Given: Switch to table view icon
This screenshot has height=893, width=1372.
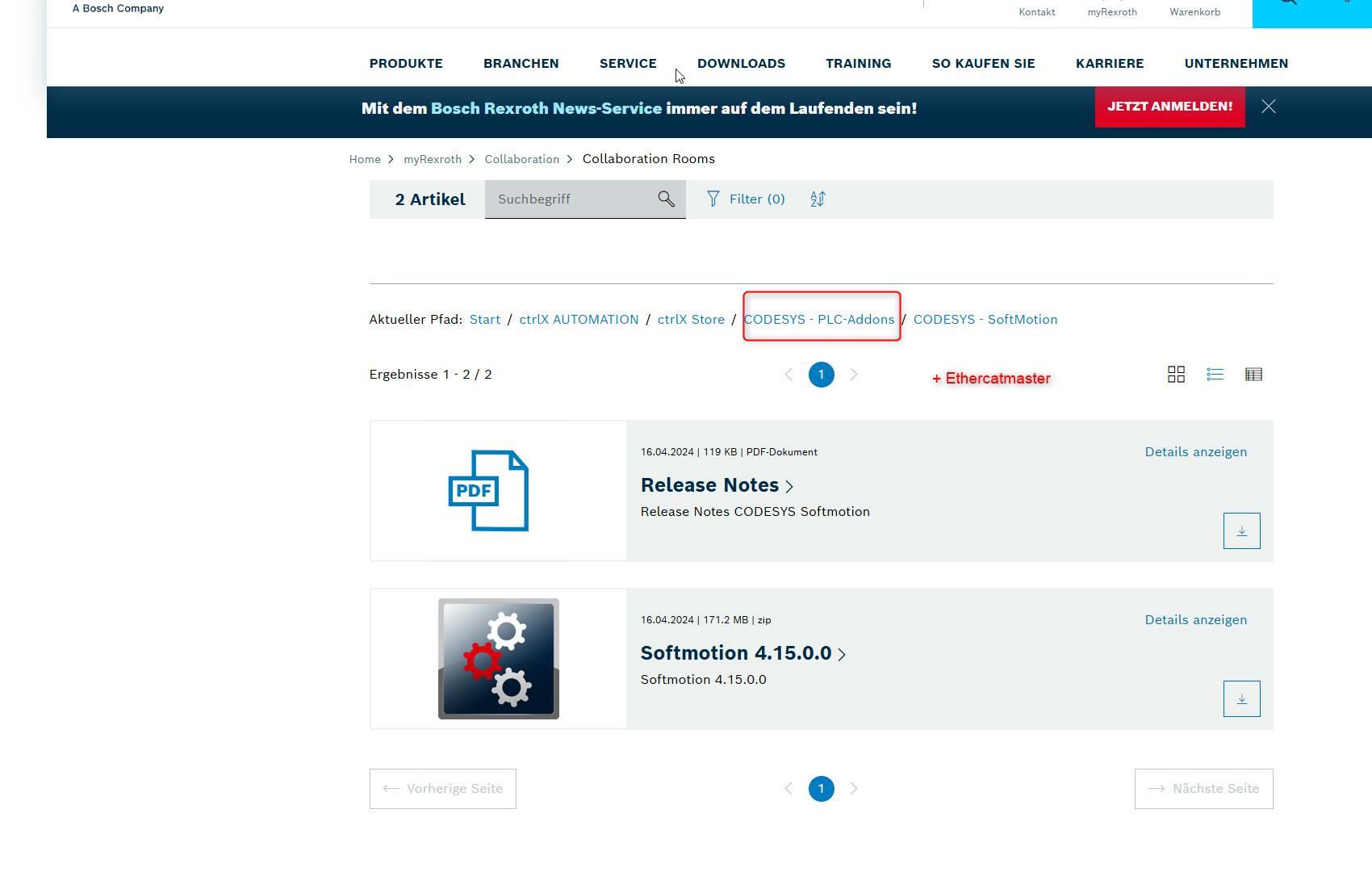Looking at the screenshot, I should (x=1253, y=374).
